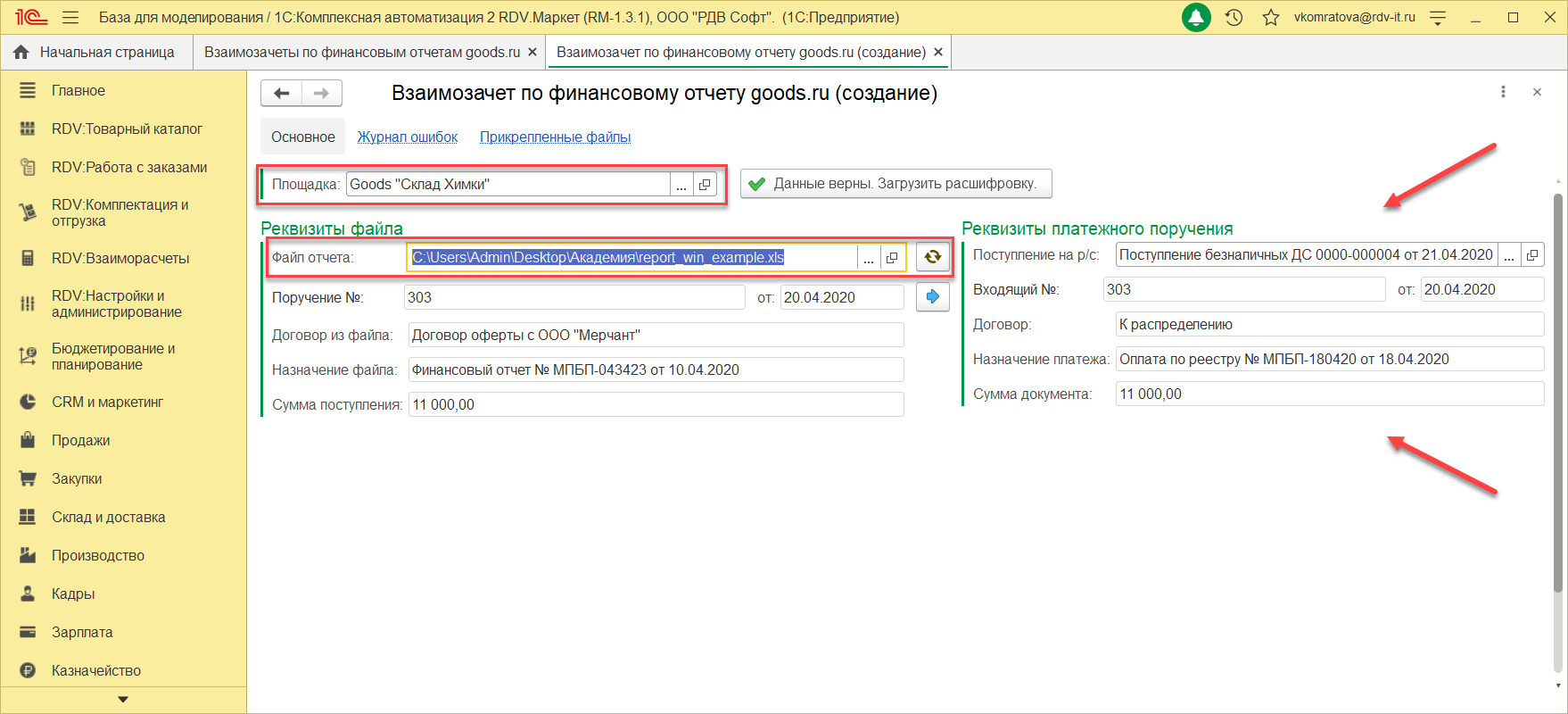Open RDV:Взаиморасчеты in the sidebar
The height and width of the screenshot is (714, 1568).
tap(120, 259)
